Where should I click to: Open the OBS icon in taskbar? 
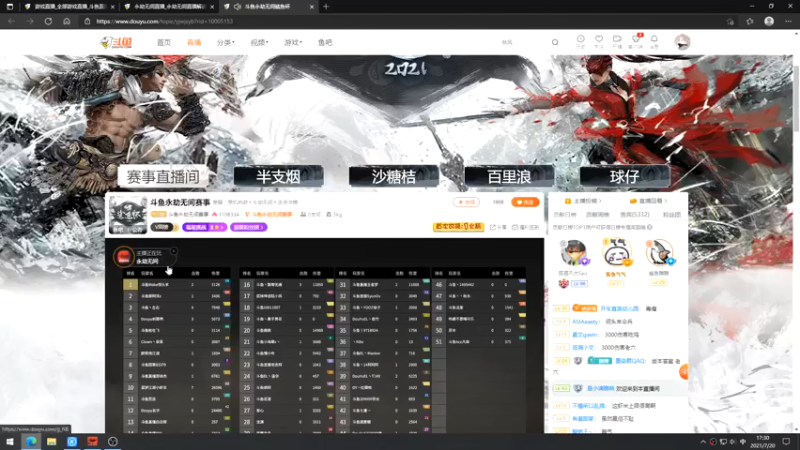coord(113,442)
